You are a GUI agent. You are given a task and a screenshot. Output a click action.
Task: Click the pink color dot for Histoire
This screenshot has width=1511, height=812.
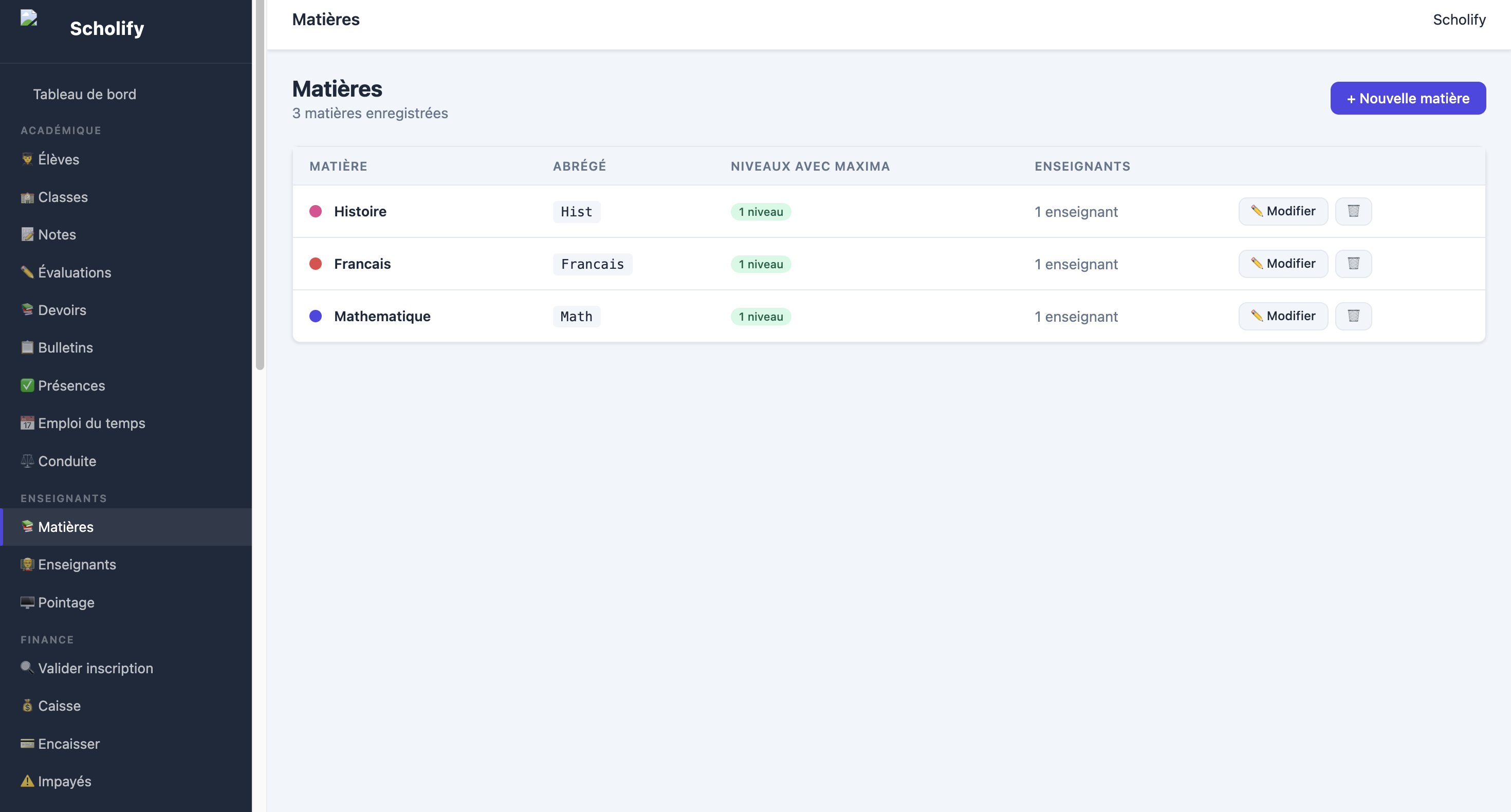tap(316, 211)
